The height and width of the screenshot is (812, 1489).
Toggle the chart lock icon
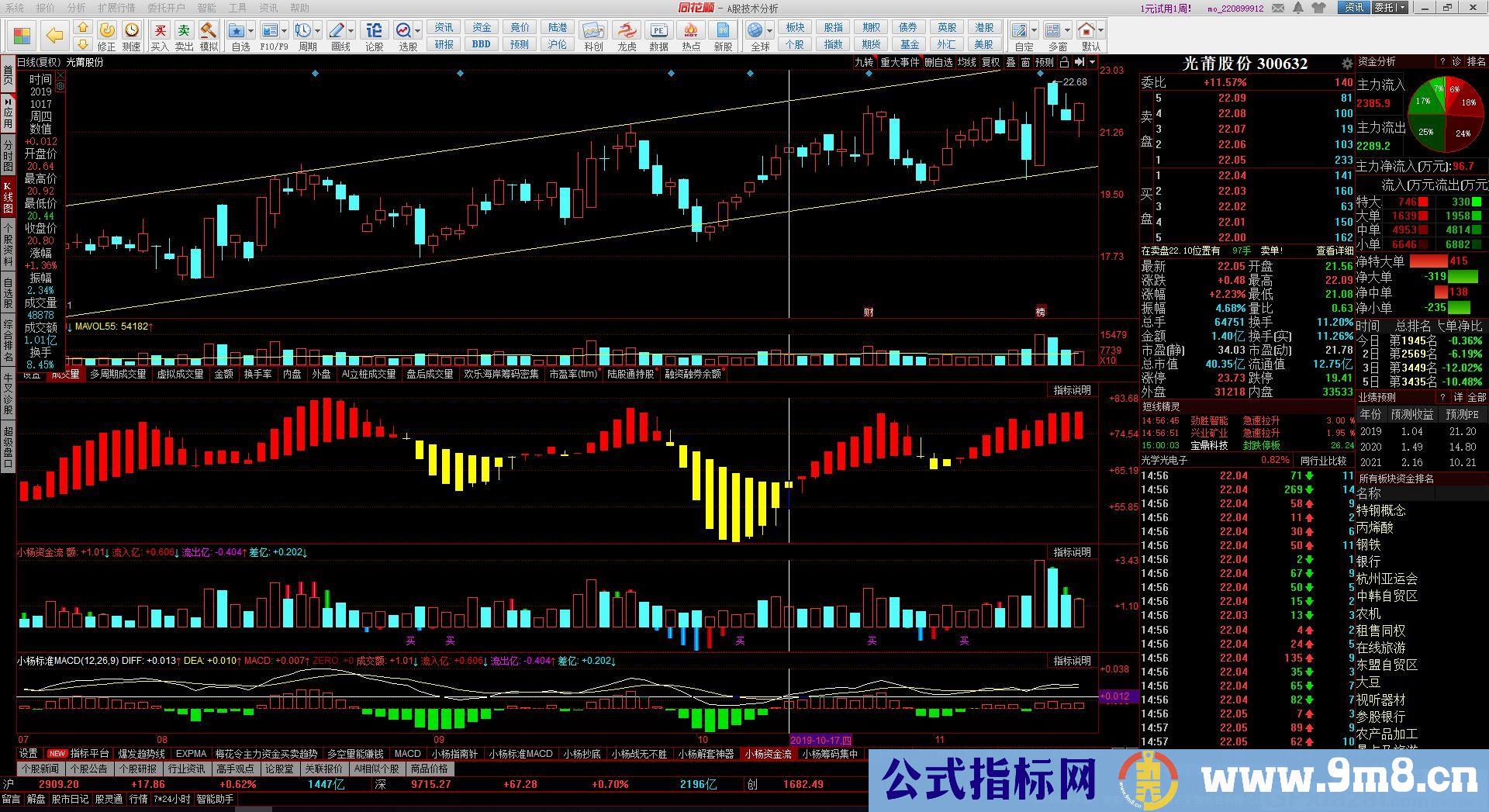1064,62
